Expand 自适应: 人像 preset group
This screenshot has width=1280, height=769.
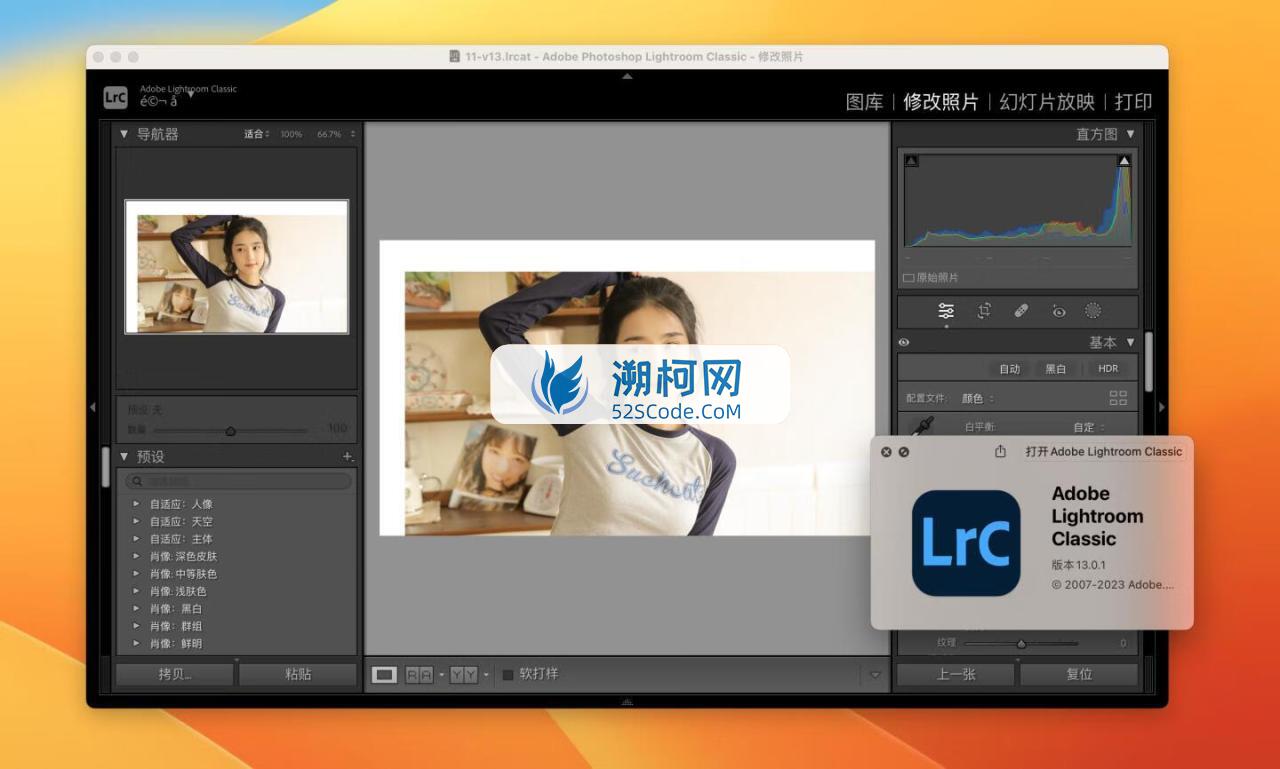(x=136, y=504)
